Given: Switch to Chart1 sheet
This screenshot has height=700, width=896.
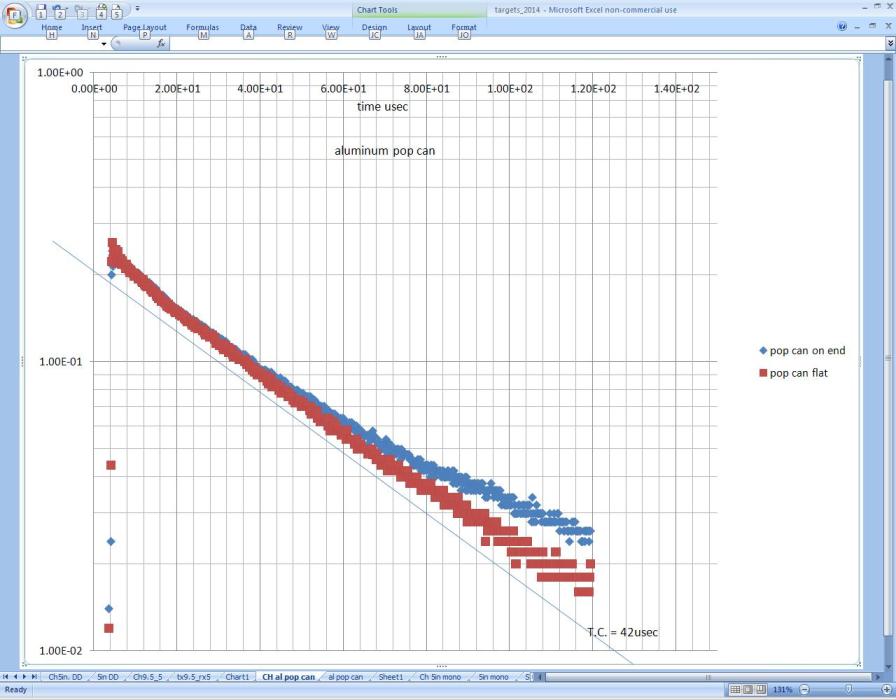Looking at the screenshot, I should pyautogui.click(x=237, y=677).
